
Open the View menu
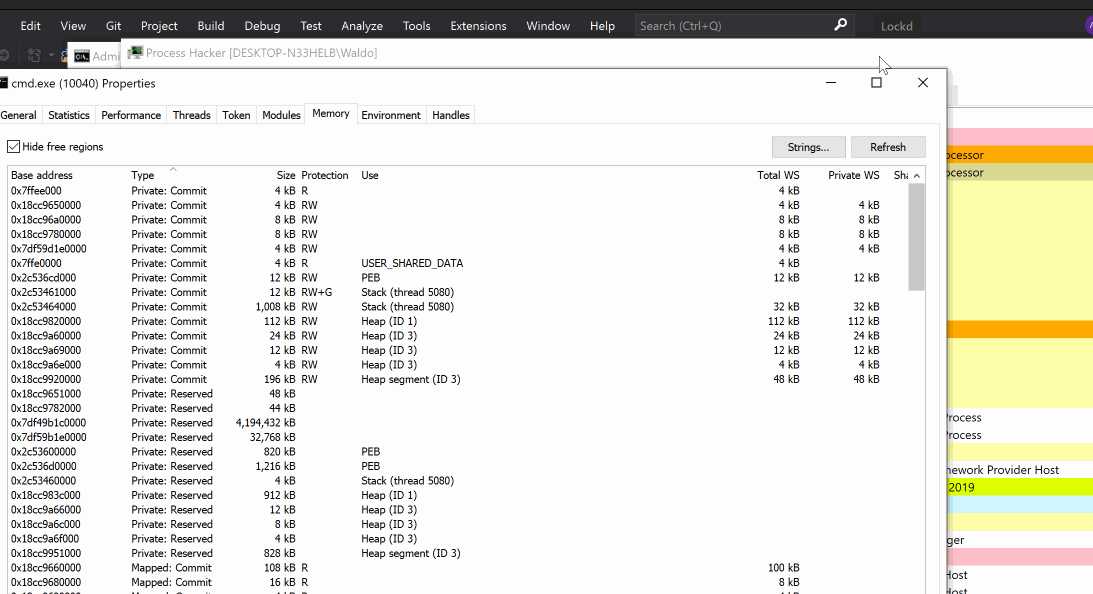pos(73,26)
